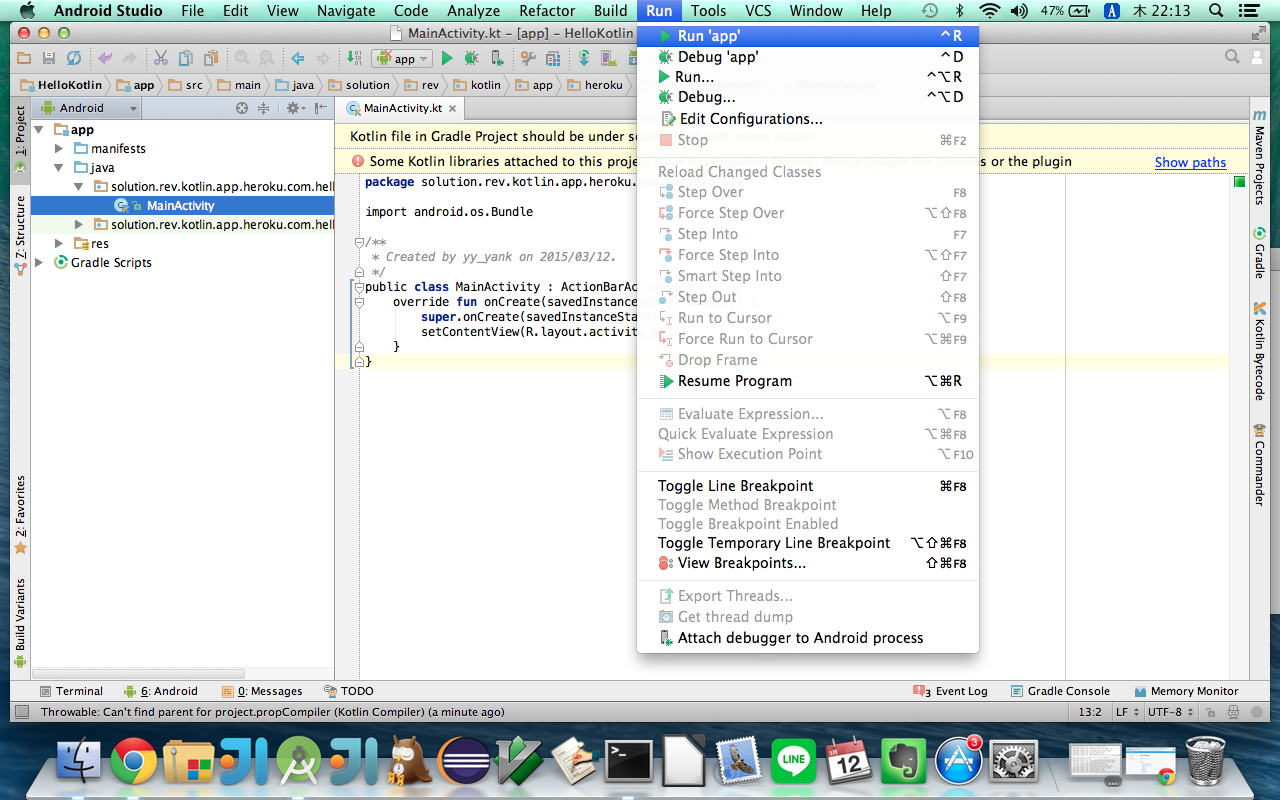Open the LF line separator selector

click(x=1126, y=713)
